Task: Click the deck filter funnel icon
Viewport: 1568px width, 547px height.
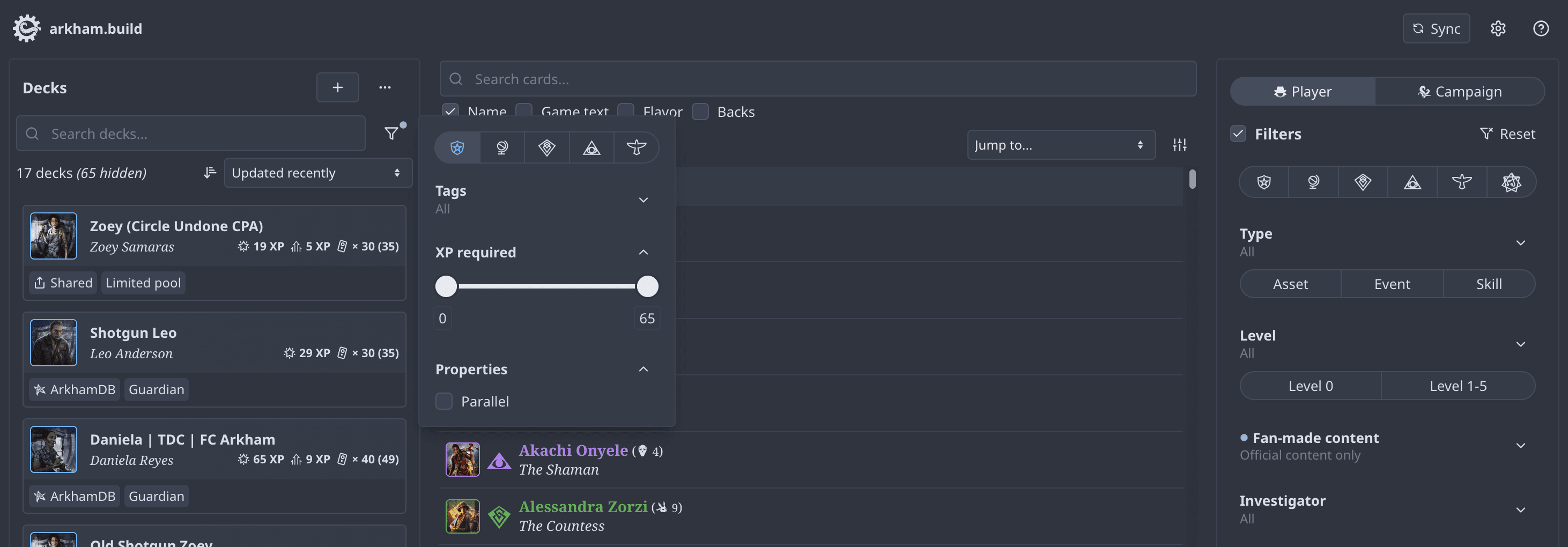Action: [x=391, y=133]
